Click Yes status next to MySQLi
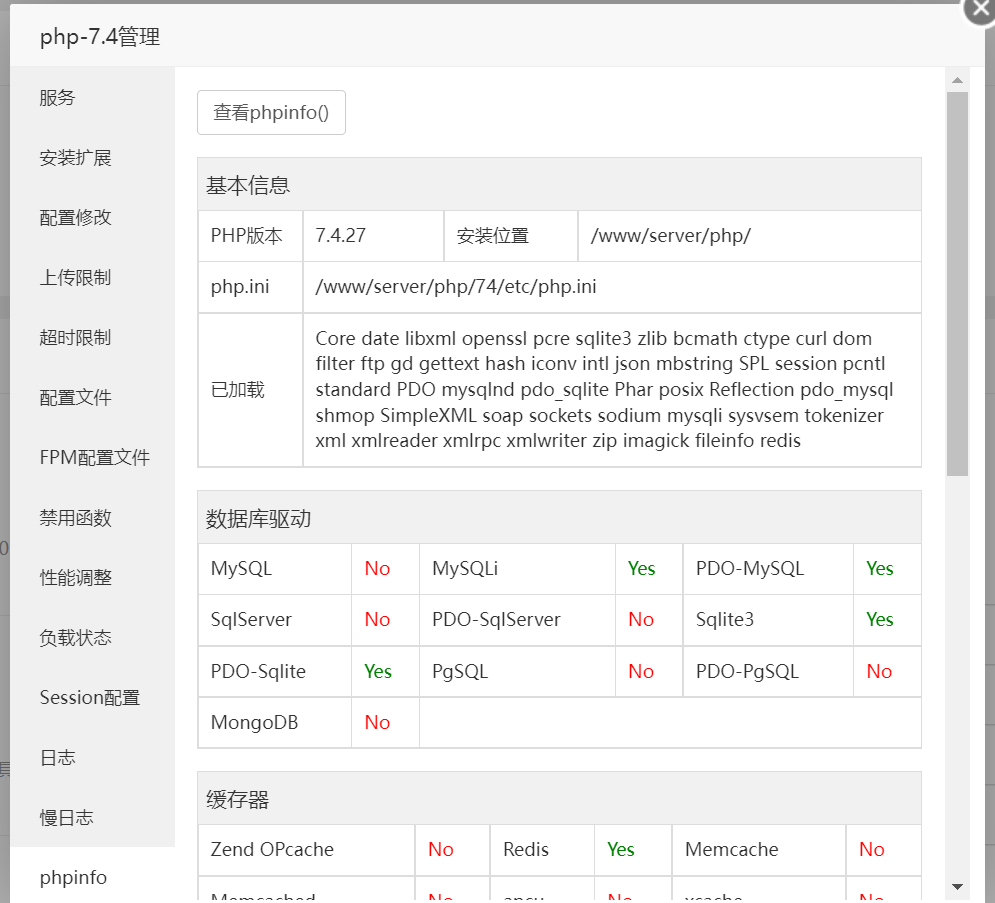The height and width of the screenshot is (903, 995). click(642, 569)
